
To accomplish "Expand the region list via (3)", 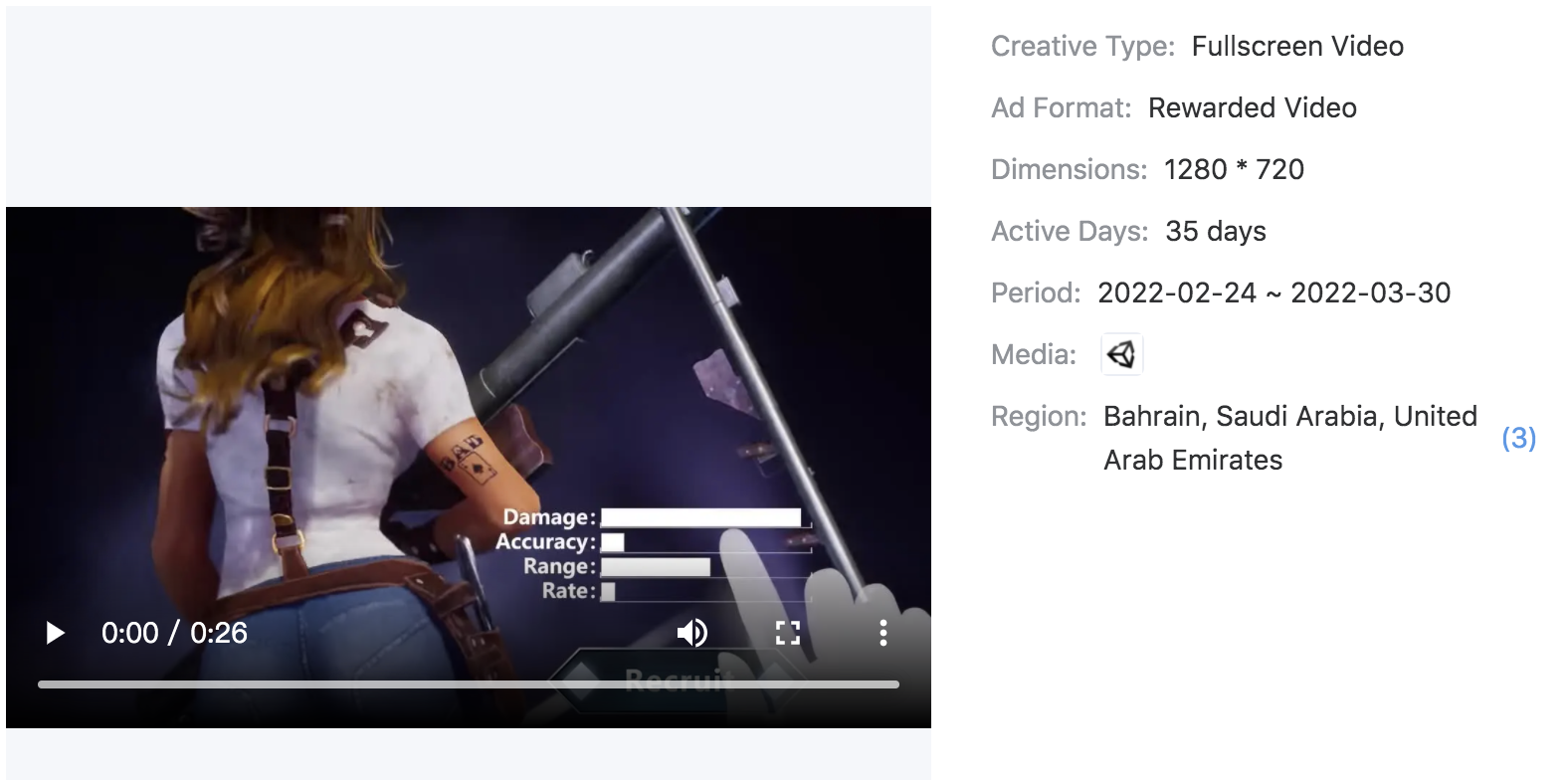I will click(x=1518, y=438).
